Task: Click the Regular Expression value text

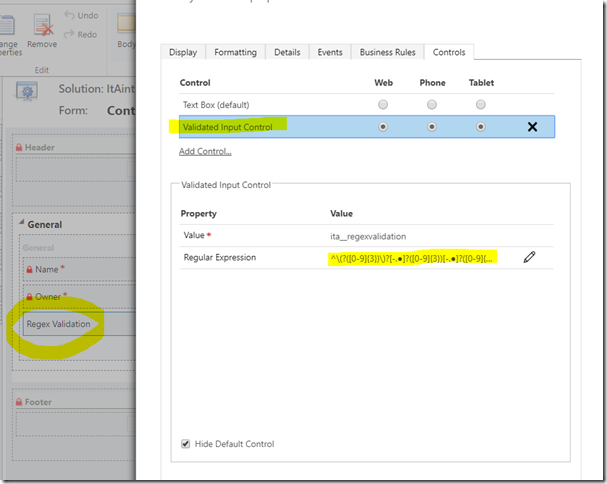Action: 412,258
